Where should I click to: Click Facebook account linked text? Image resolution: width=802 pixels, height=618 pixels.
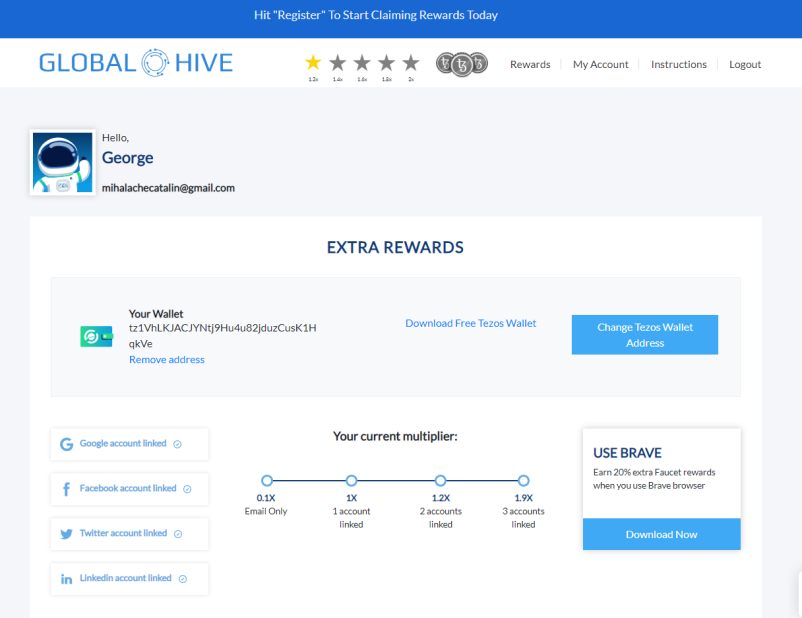(x=128, y=489)
